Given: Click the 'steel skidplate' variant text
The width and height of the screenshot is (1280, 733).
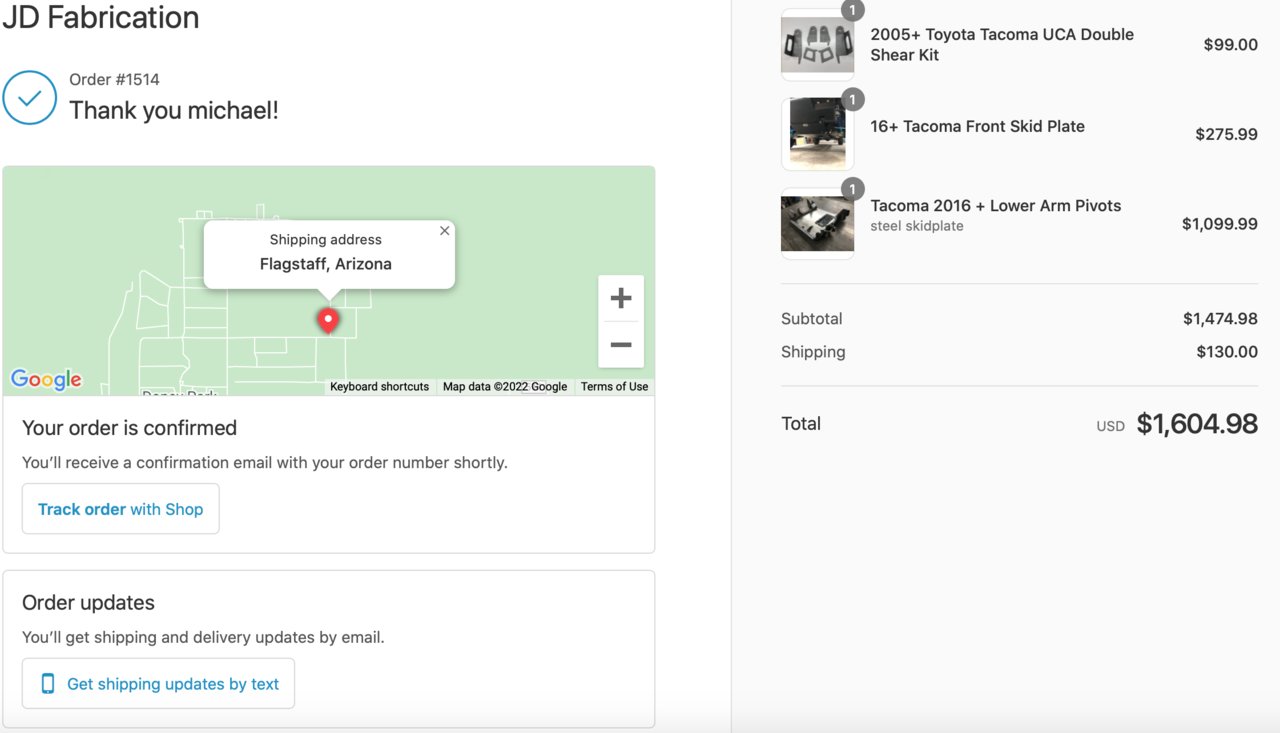Looking at the screenshot, I should 917,226.
